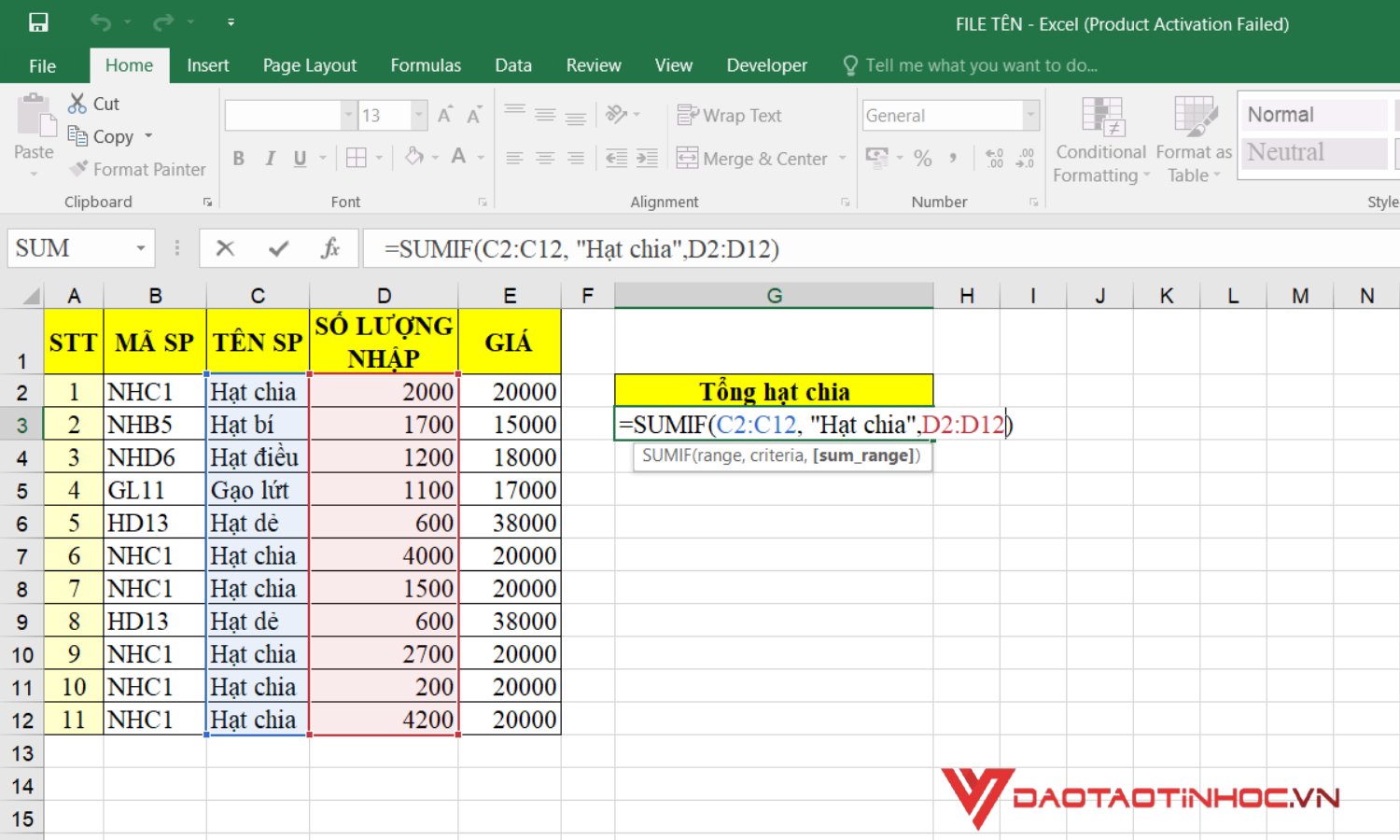Click the Copy button
Viewport: 1400px width, 840px height.
[x=101, y=136]
